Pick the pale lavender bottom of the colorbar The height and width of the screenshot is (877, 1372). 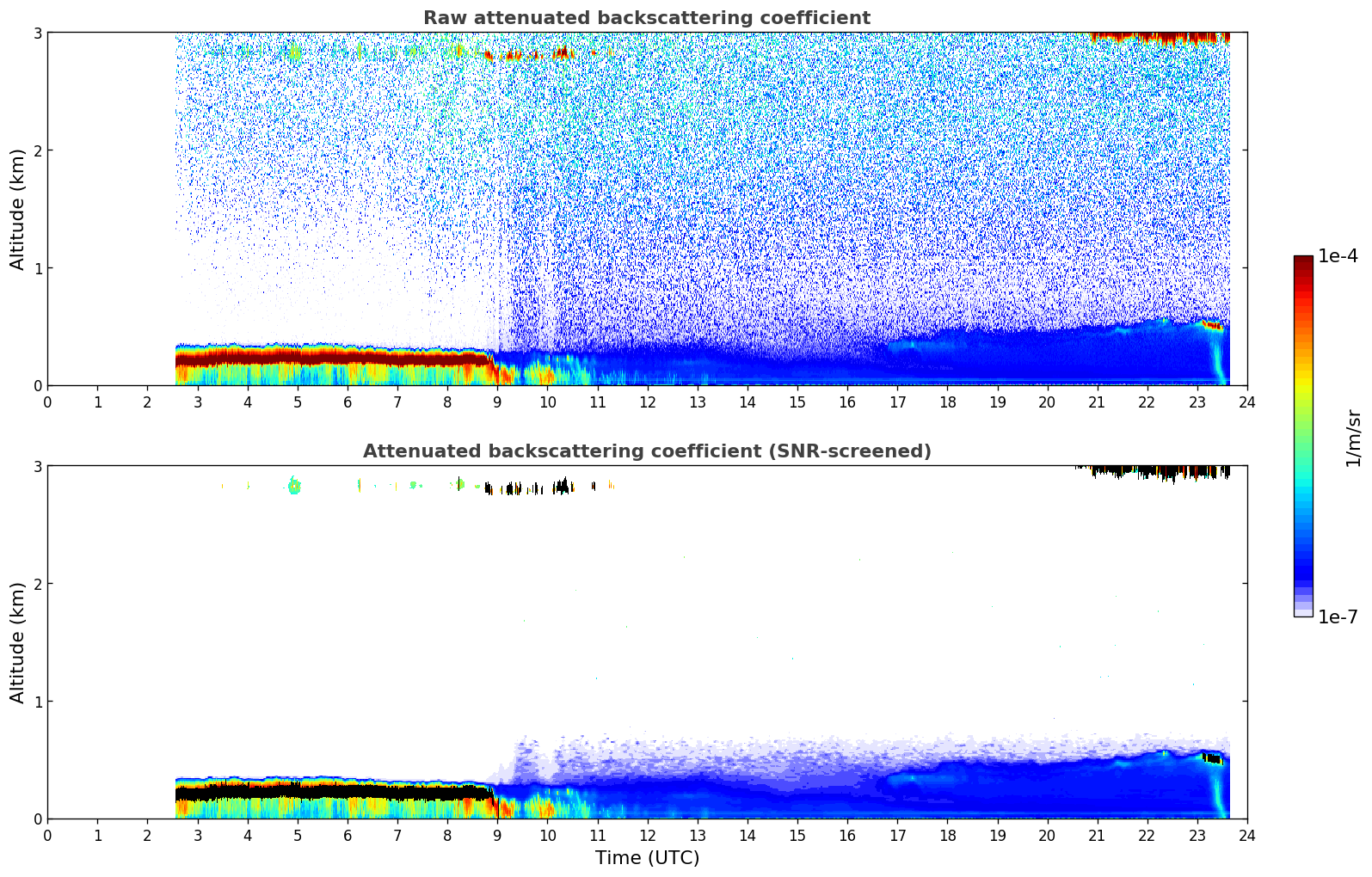pos(1303,610)
